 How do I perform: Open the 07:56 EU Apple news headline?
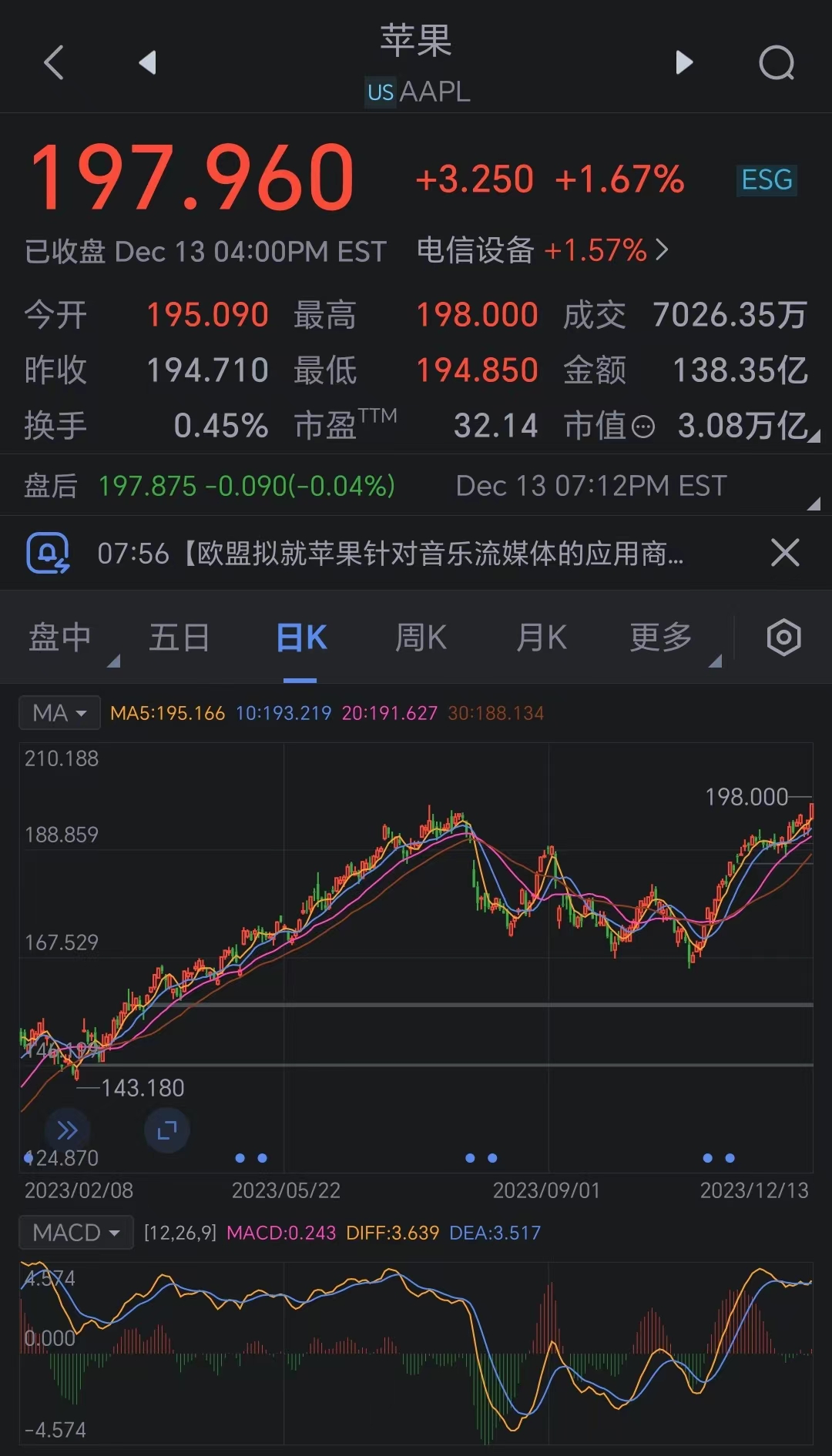391,554
